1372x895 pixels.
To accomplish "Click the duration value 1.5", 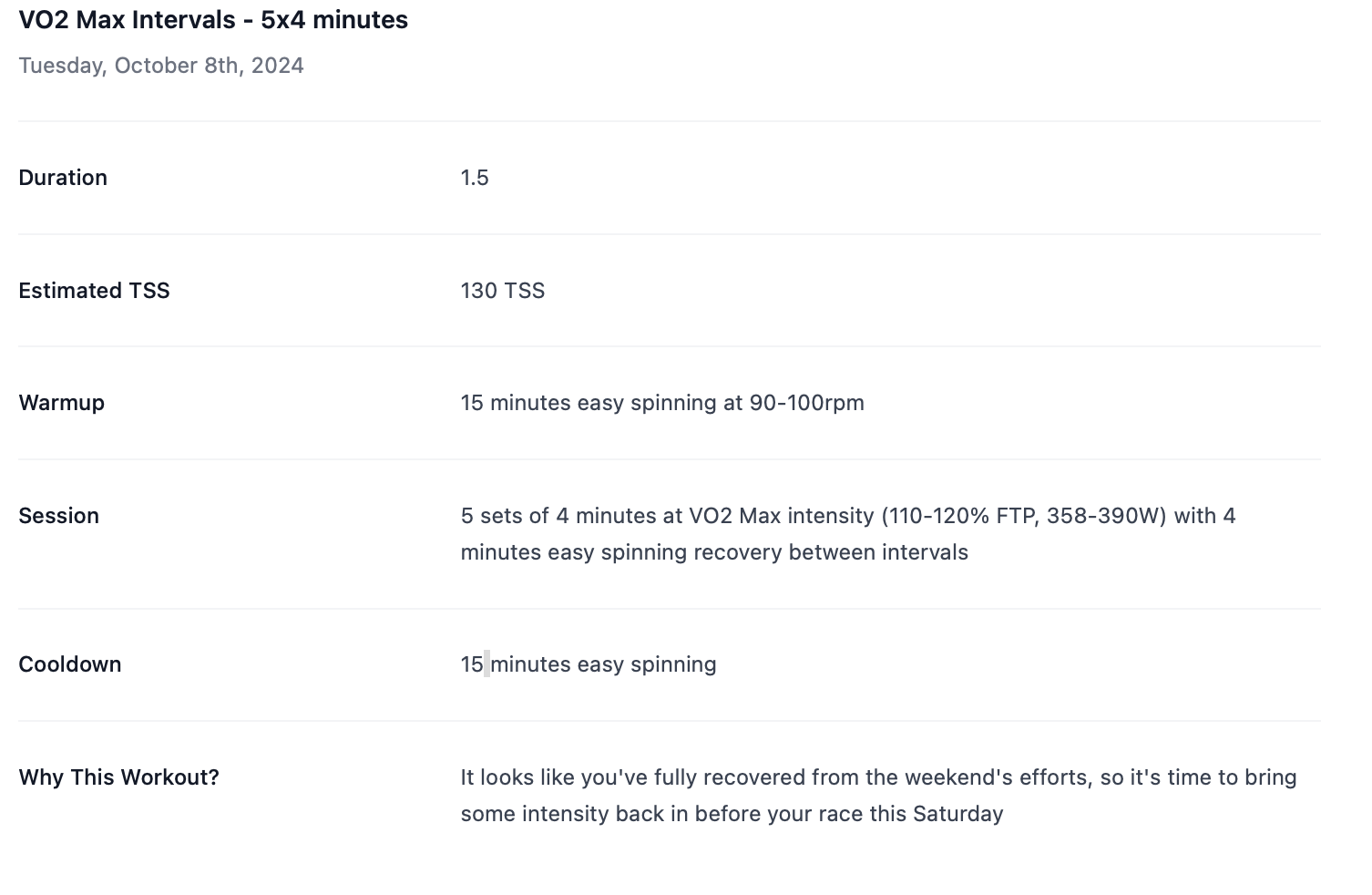I will coord(475,178).
